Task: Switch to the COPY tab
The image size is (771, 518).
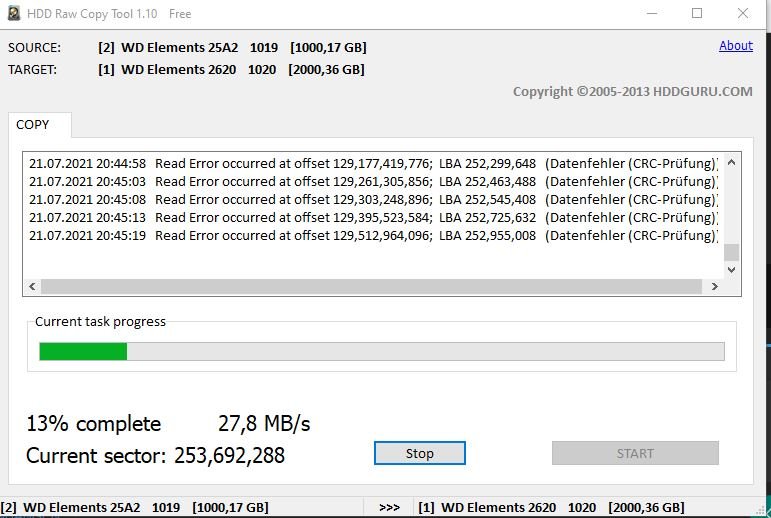Action: click(x=32, y=124)
